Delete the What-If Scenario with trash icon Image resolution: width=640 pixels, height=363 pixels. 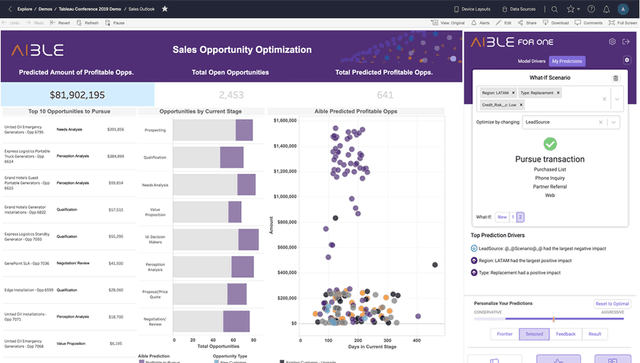click(x=616, y=78)
